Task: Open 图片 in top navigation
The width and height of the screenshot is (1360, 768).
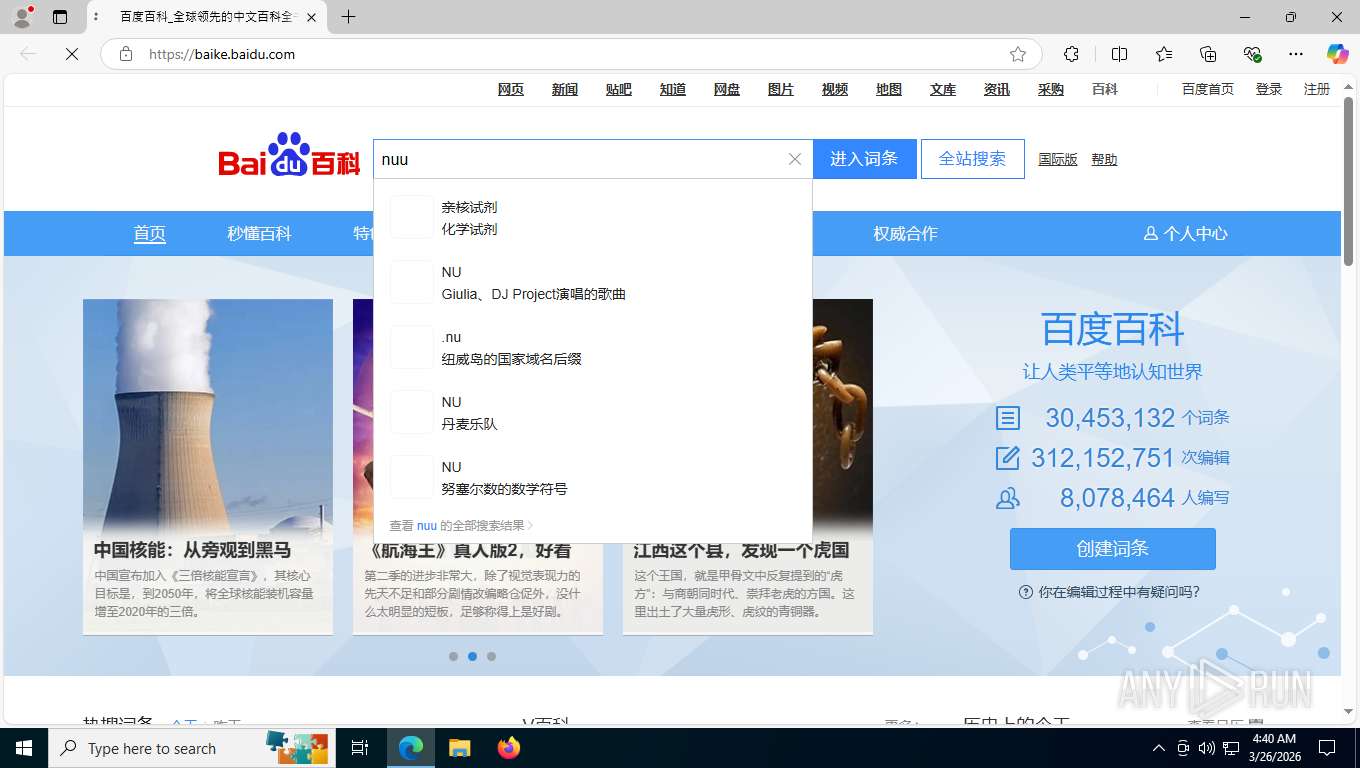Action: pos(781,89)
